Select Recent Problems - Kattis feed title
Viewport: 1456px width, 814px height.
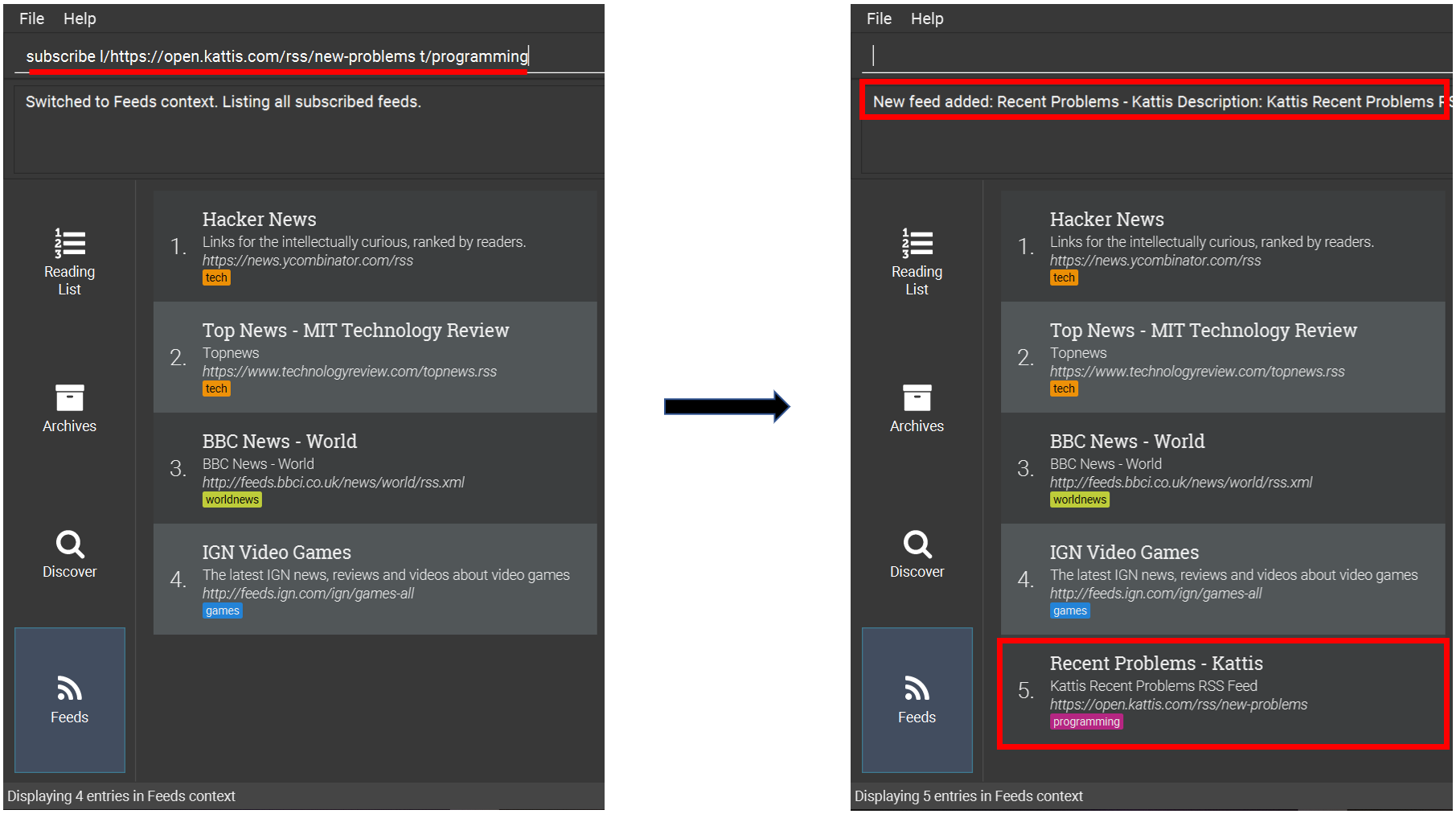coord(1156,664)
